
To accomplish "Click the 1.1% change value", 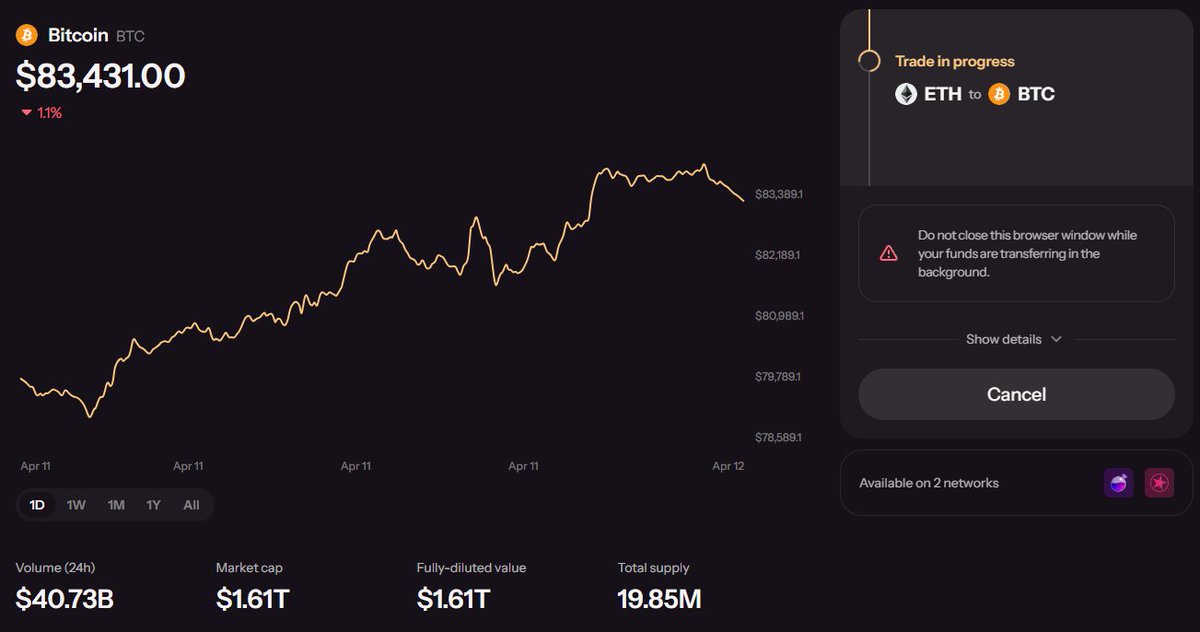I will click(49, 113).
